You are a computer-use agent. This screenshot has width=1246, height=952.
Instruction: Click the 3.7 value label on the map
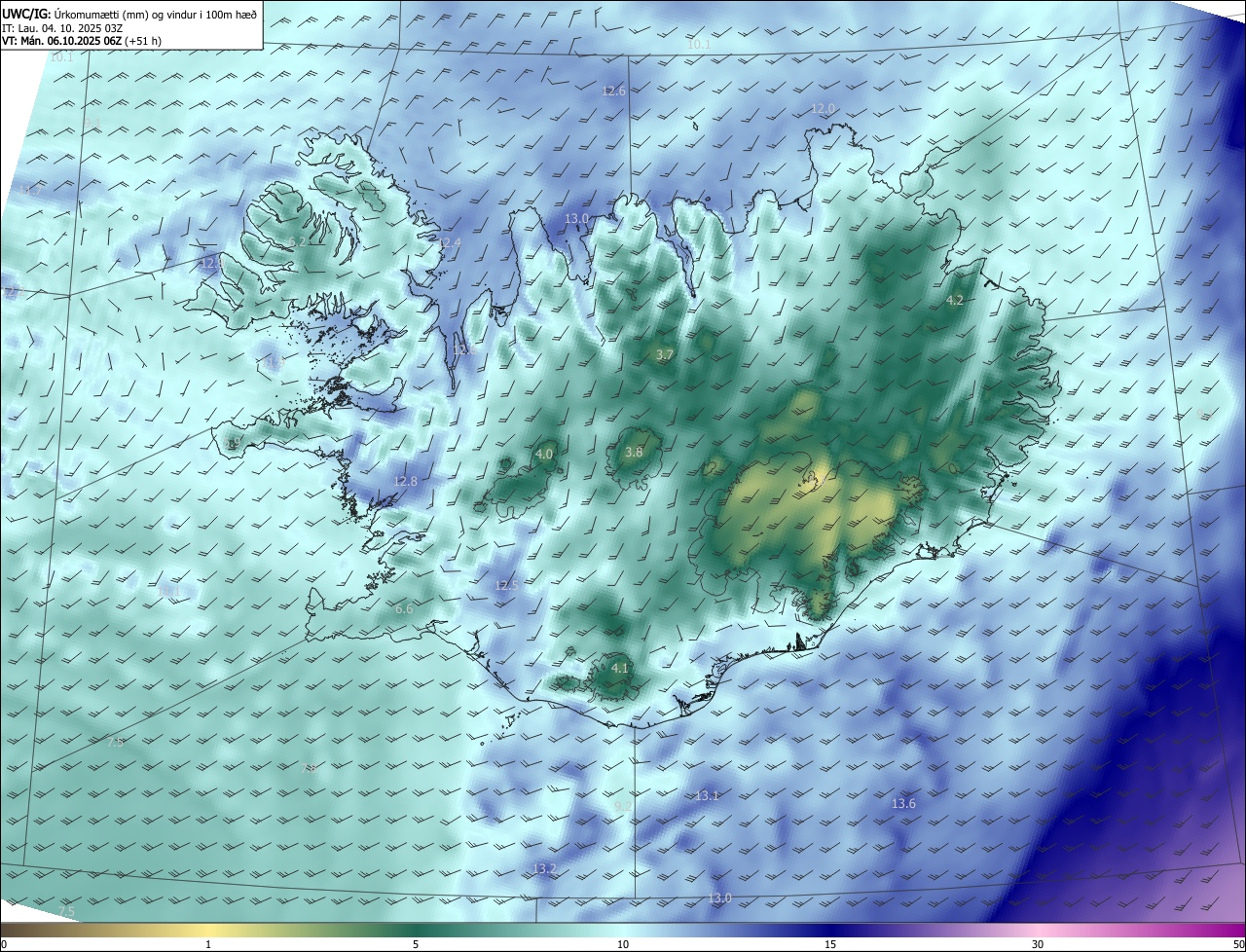coord(665,355)
